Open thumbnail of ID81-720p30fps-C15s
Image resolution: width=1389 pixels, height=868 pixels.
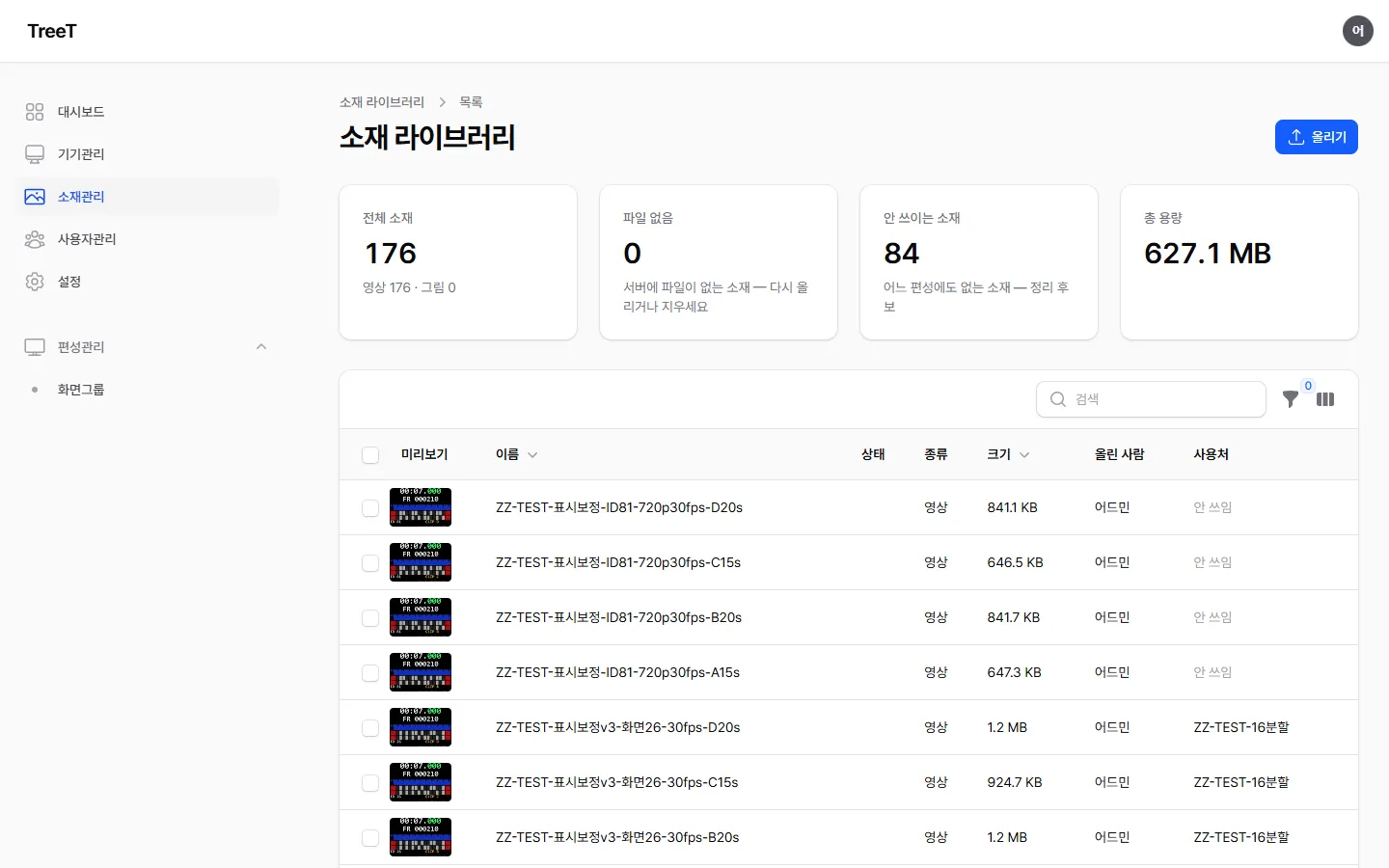point(421,562)
